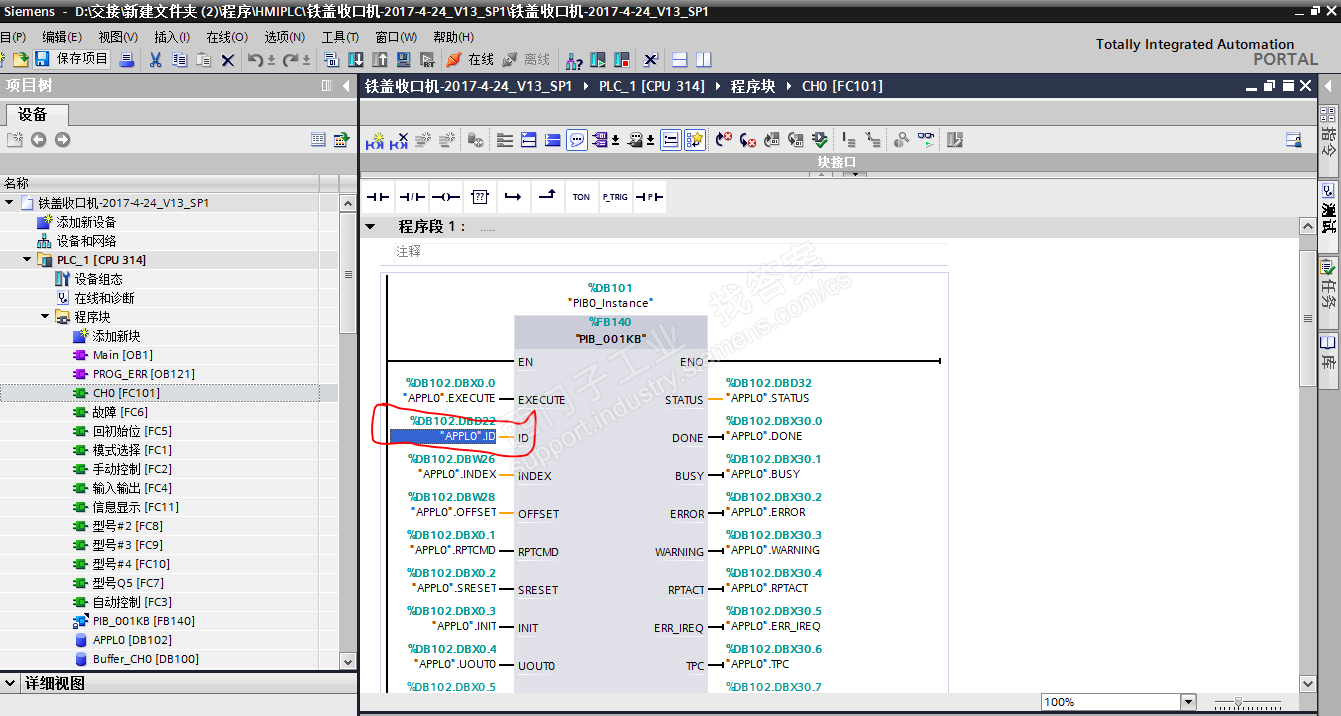This screenshot has height=716, width=1341.
Task: Click PLC_1 [CPU 314] in breadcrumb
Action: click(x=651, y=86)
